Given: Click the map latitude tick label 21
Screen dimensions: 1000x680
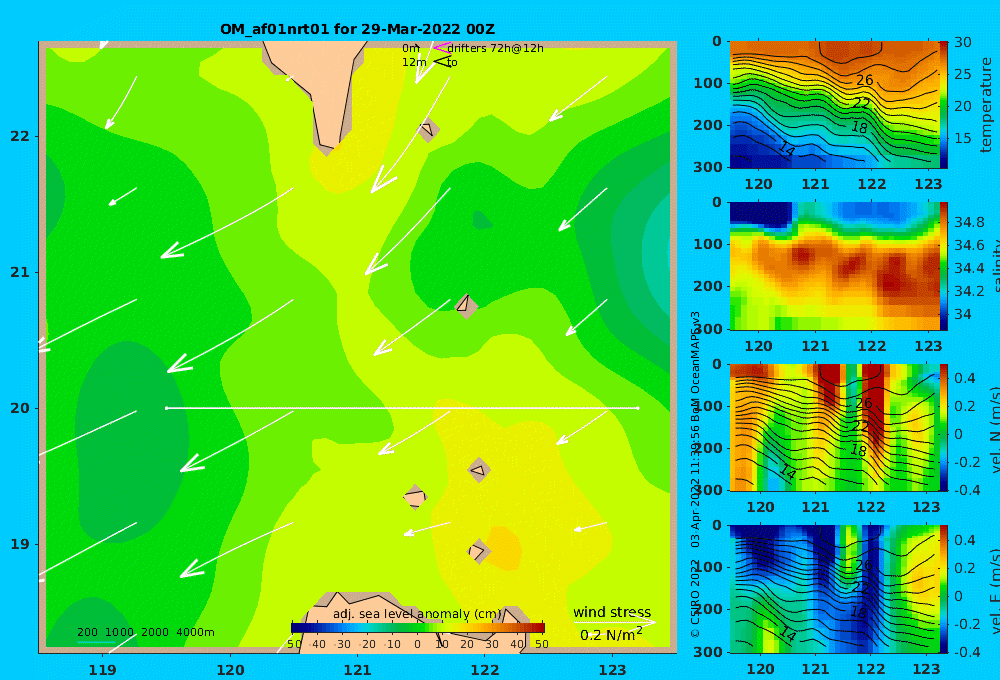Looking at the screenshot, I should click(20, 272).
